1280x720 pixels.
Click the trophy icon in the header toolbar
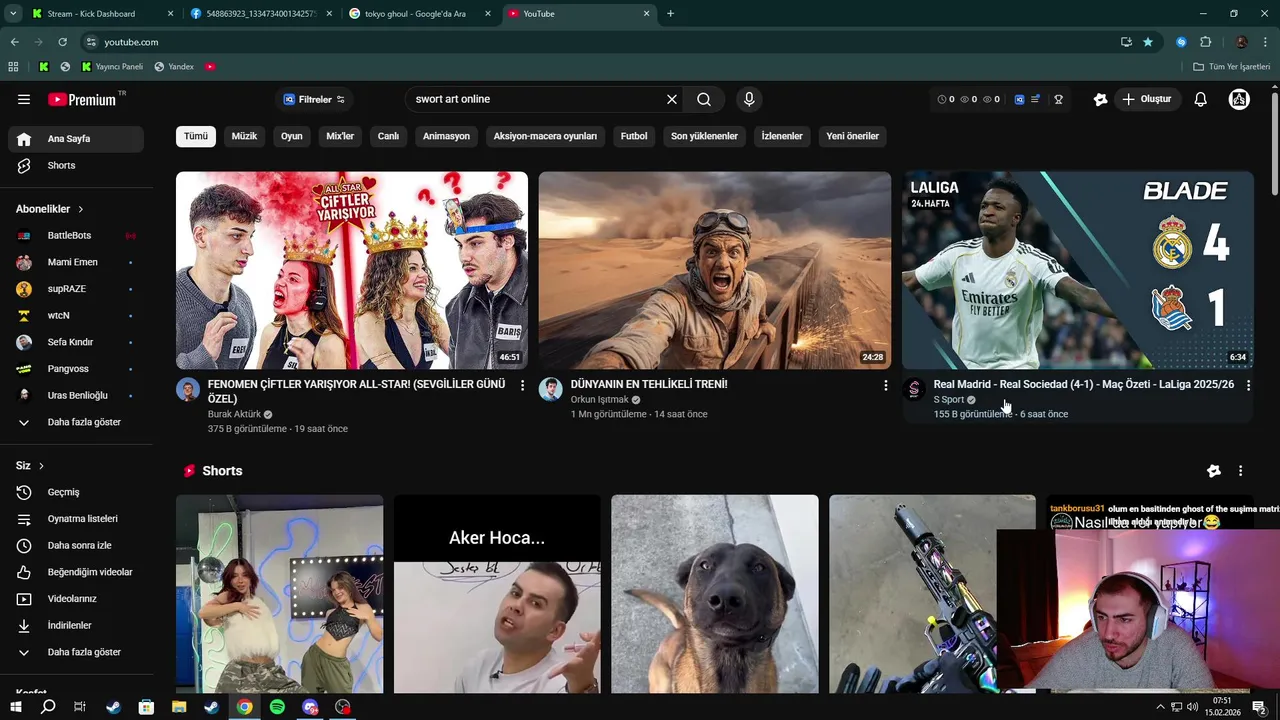point(1058,99)
